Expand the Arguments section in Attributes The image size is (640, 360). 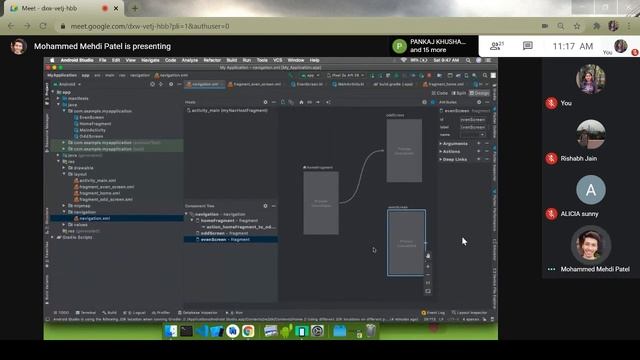(440, 144)
